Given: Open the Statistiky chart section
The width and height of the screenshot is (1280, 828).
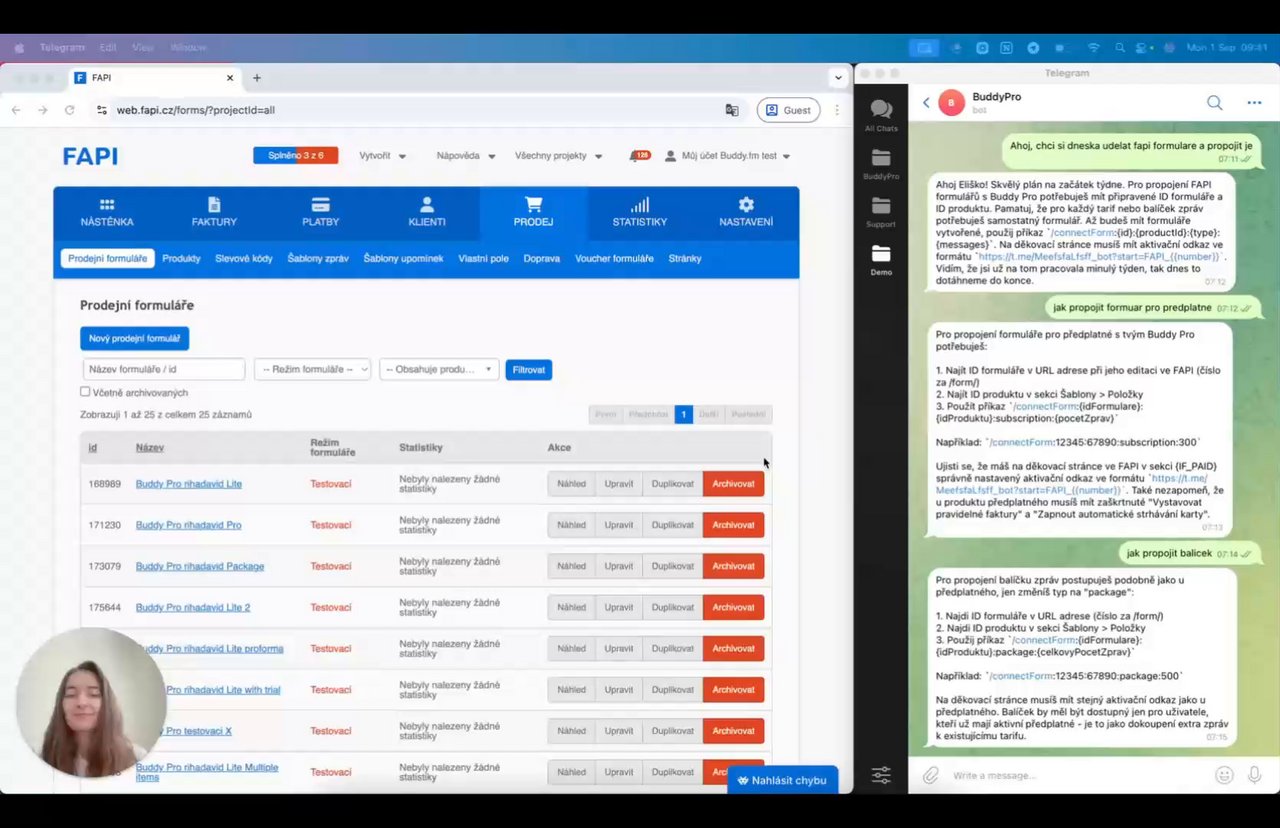Looking at the screenshot, I should (x=640, y=212).
